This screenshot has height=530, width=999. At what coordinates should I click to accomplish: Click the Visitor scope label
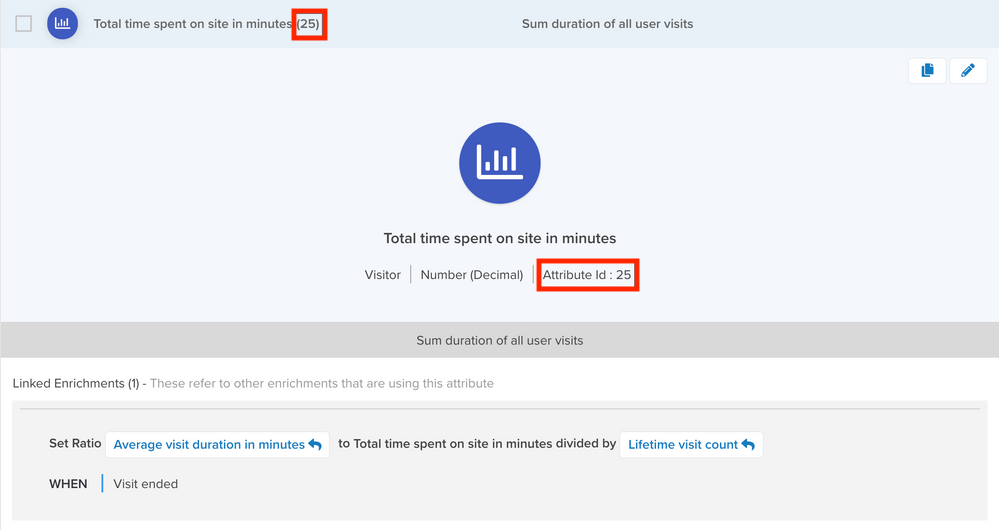pos(382,275)
